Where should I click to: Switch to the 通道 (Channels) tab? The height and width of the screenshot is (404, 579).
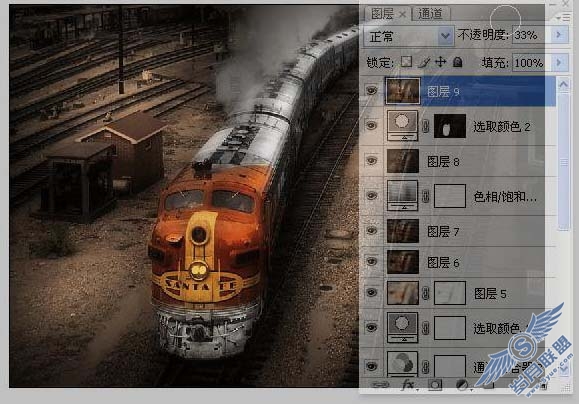[x=431, y=14]
